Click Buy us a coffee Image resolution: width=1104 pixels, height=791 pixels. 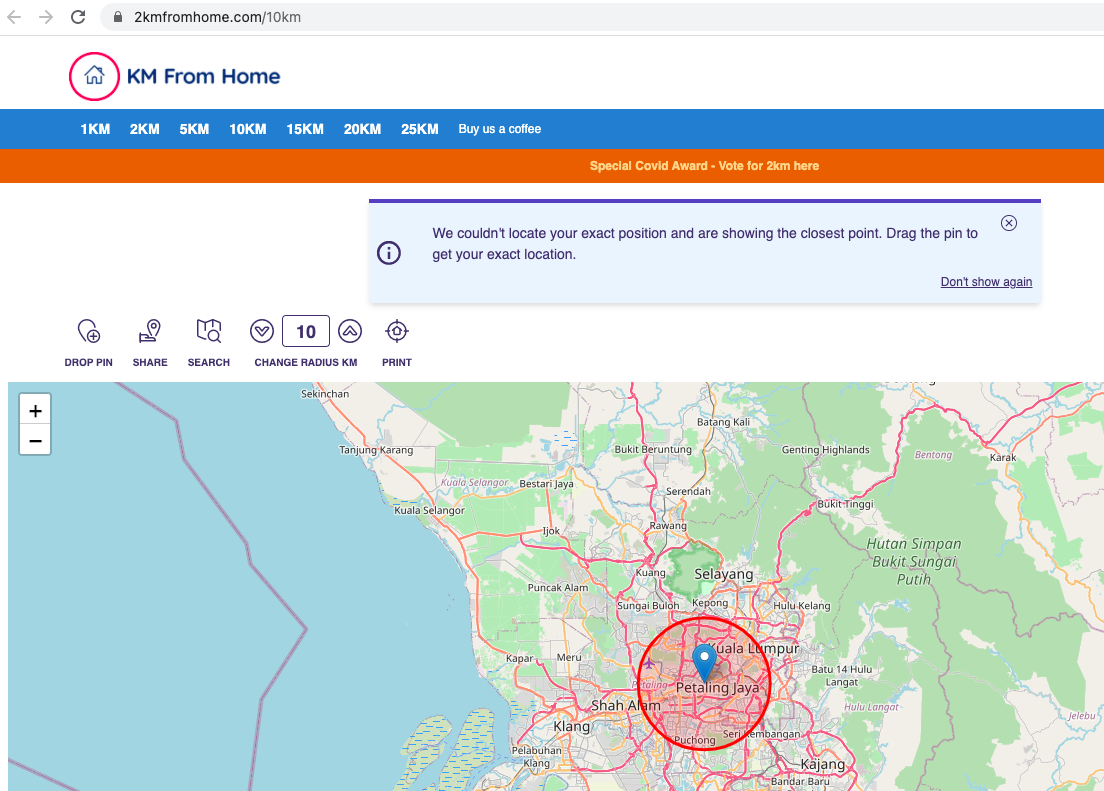tap(500, 128)
